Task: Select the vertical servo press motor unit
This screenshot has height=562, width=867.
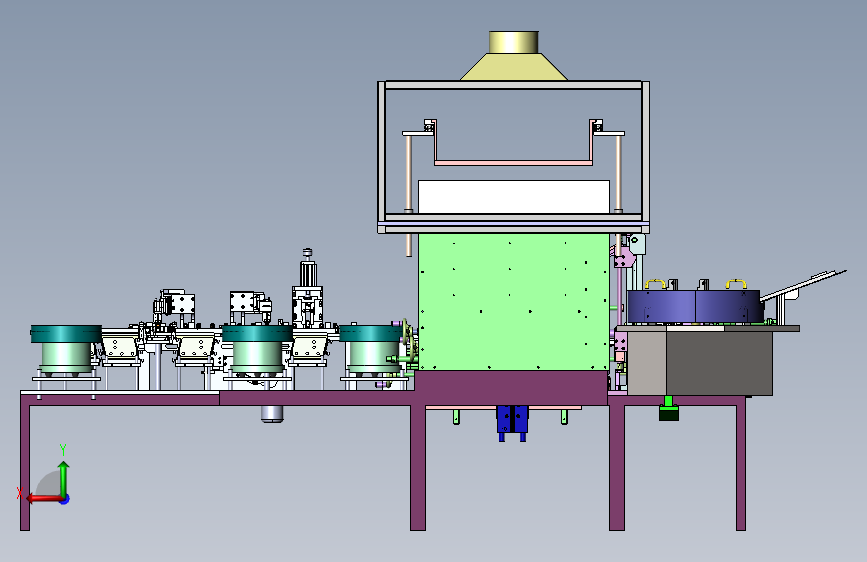Action: [x=307, y=288]
